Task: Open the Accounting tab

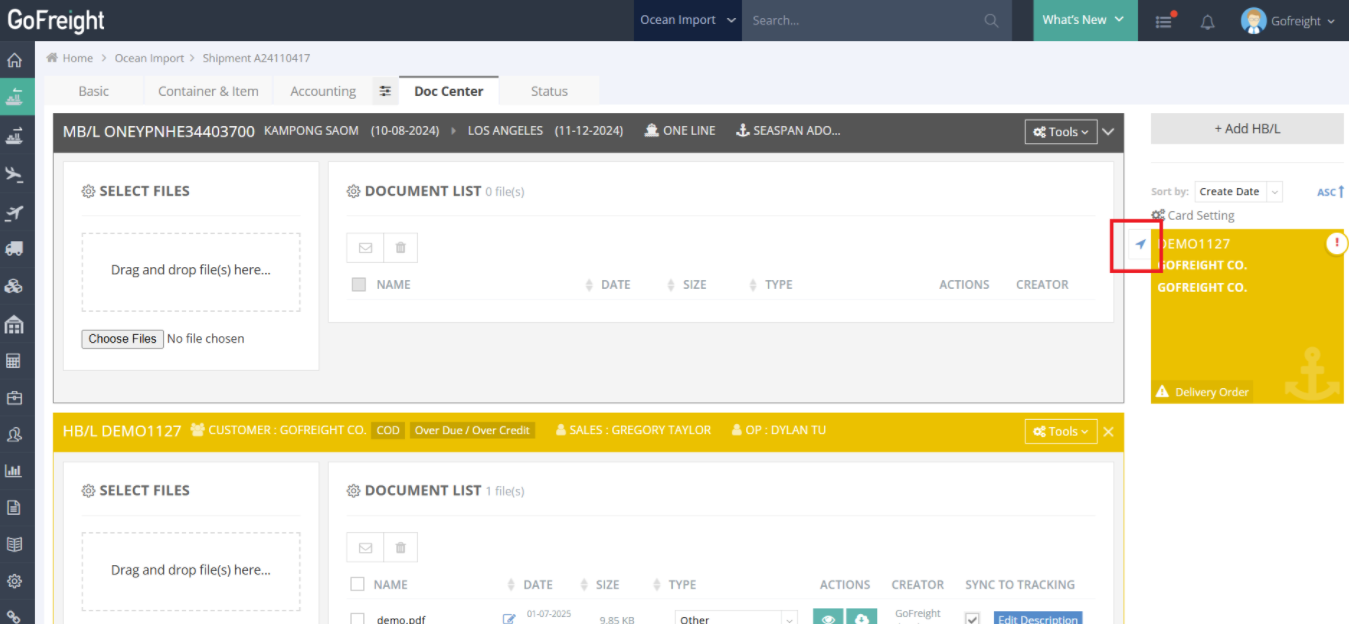Action: (322, 91)
